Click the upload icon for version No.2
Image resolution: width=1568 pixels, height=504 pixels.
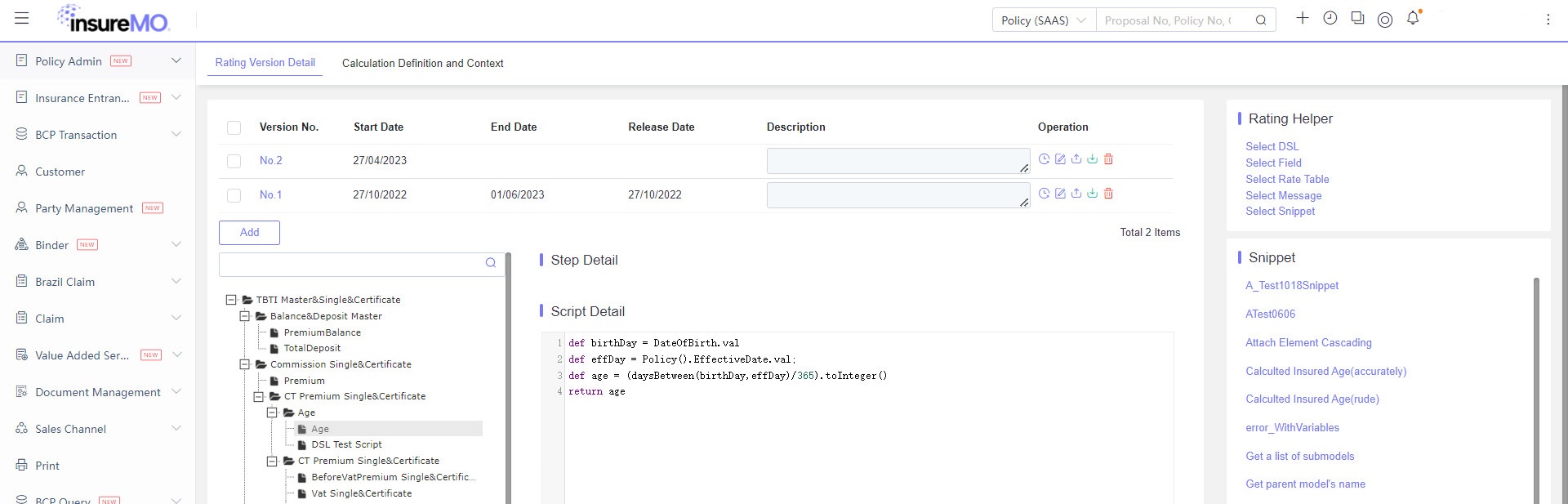1076,159
